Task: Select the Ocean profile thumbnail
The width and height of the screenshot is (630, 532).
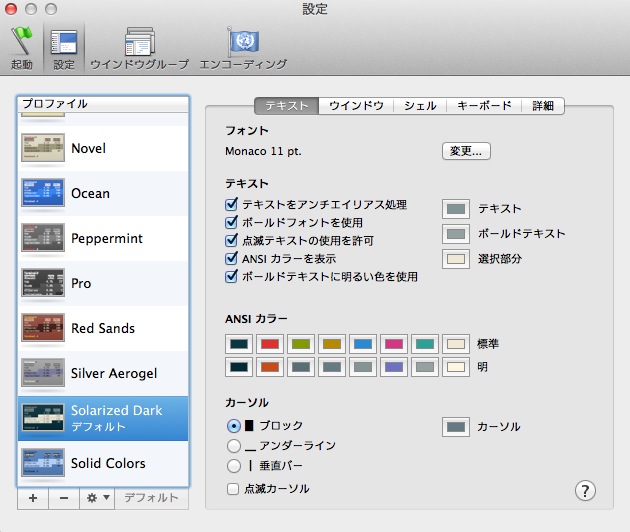Action: pos(43,193)
